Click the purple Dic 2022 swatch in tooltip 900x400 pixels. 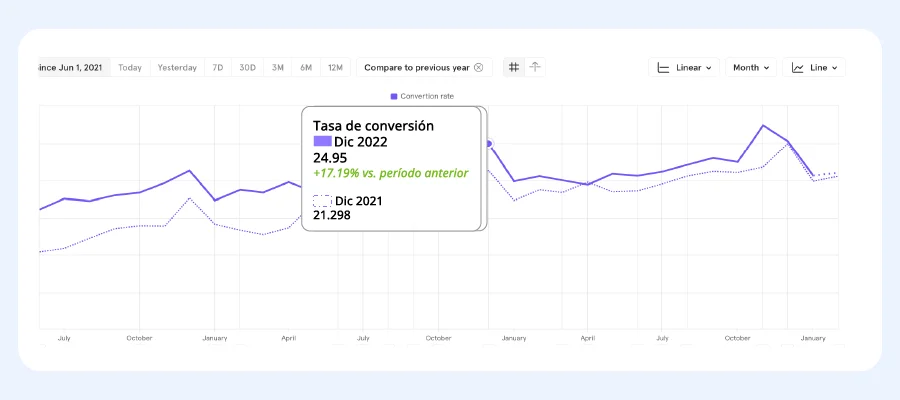pos(322,142)
